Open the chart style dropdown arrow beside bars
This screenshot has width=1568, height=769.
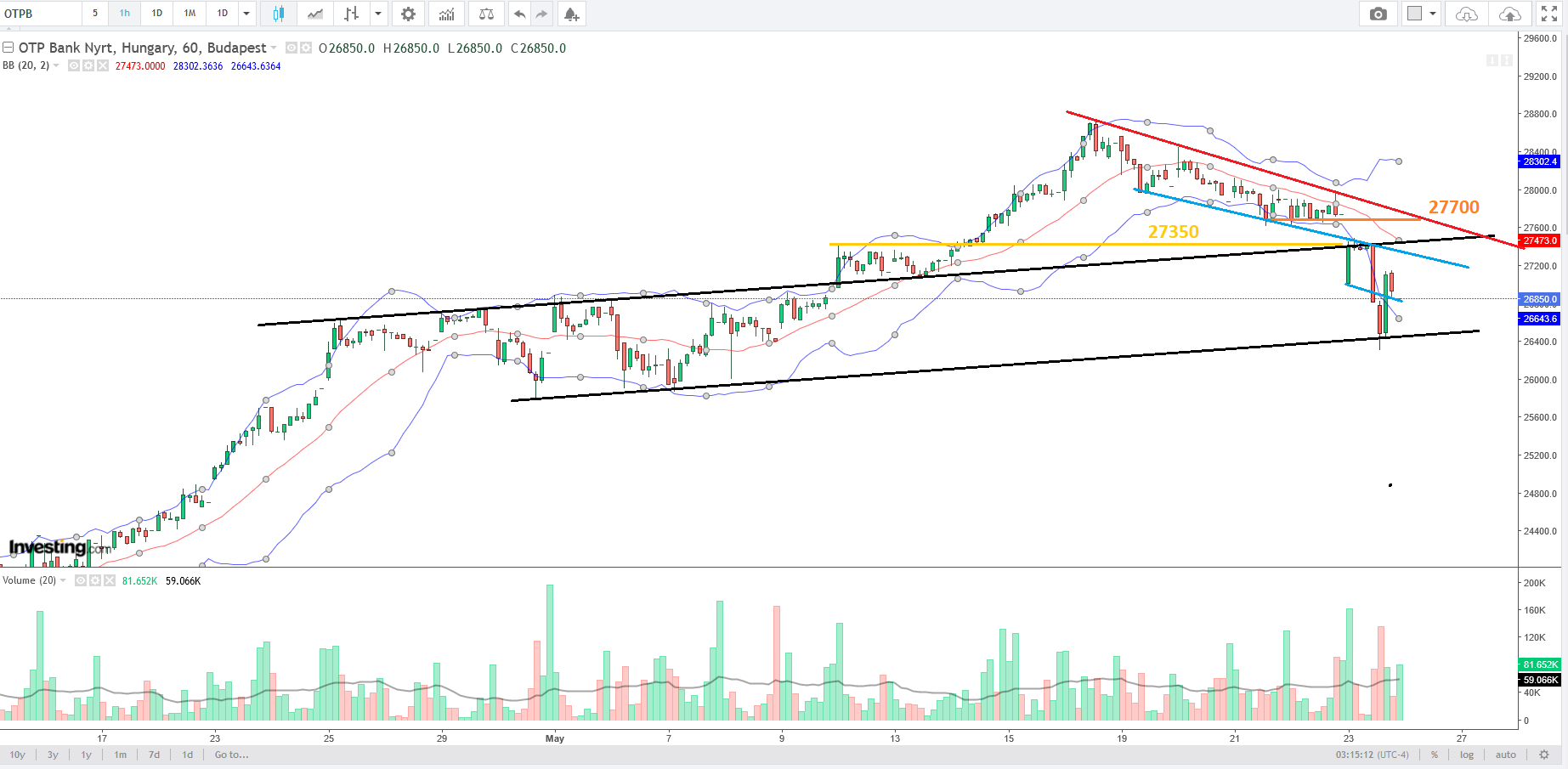(378, 14)
